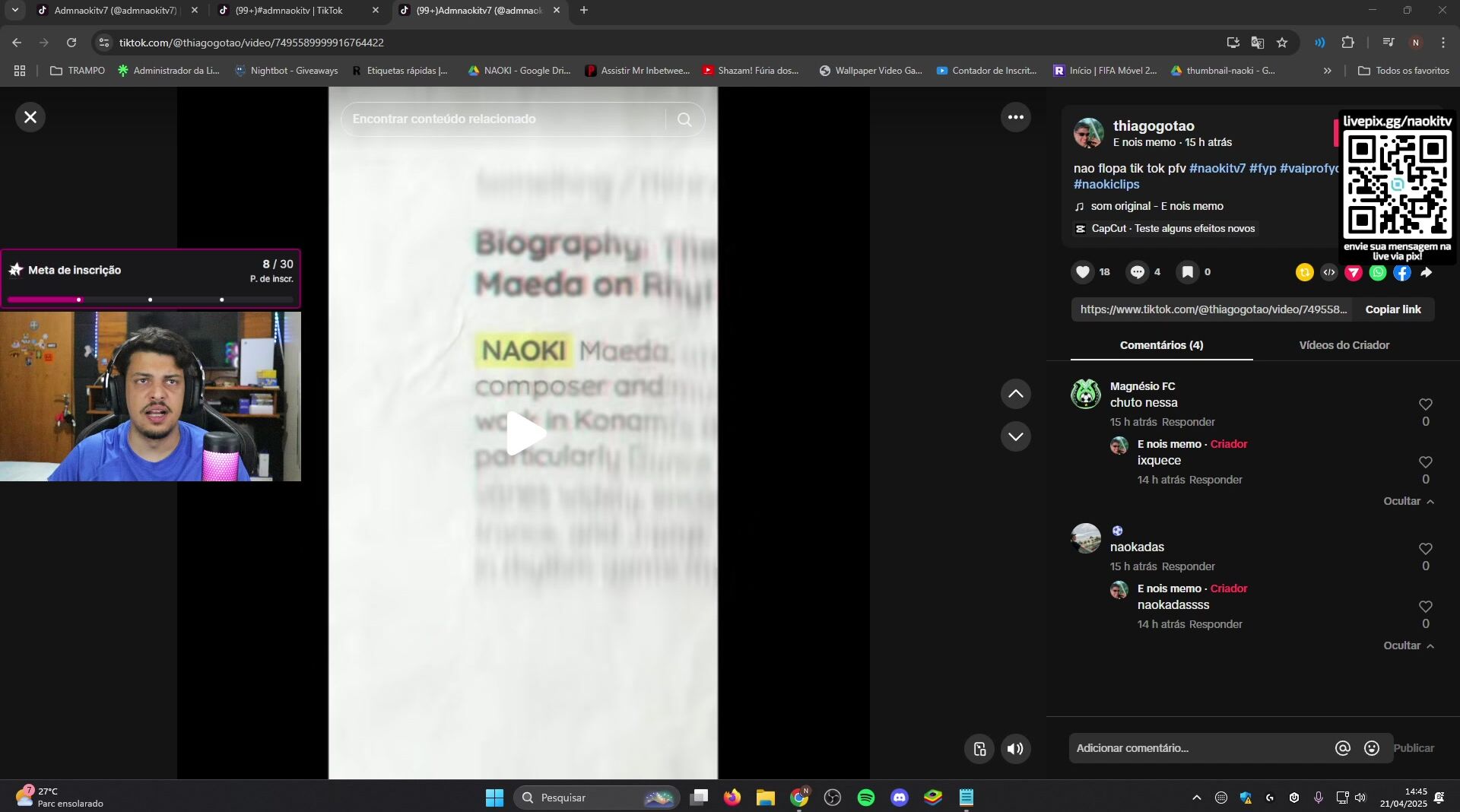Close the TikTok video viewer
The height and width of the screenshot is (812, 1460).
pyautogui.click(x=30, y=117)
